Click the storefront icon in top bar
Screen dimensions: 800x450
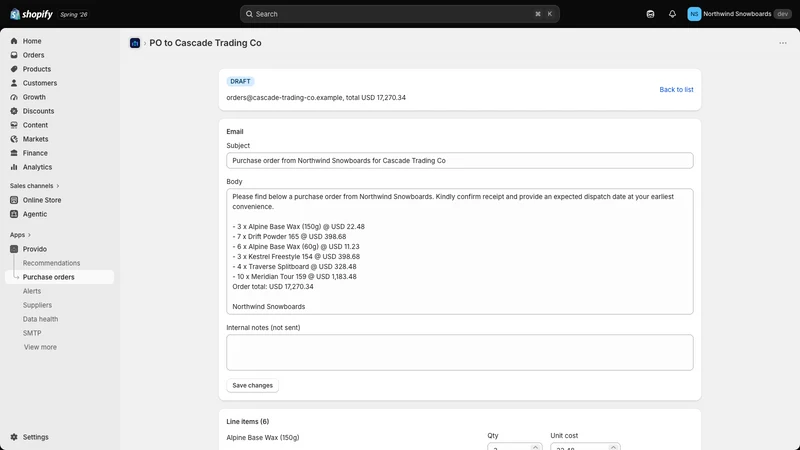pos(650,14)
